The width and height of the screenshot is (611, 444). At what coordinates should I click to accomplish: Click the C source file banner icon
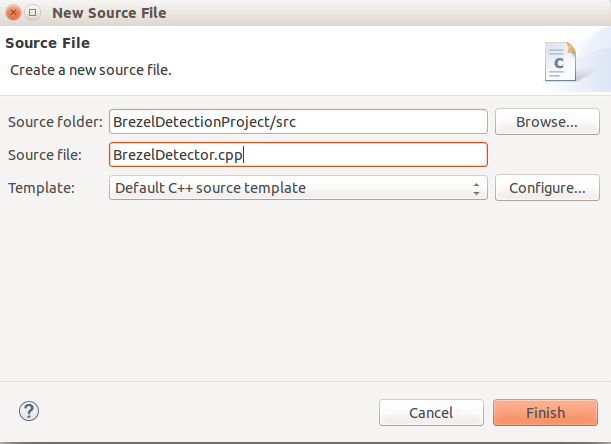[x=560, y=61]
